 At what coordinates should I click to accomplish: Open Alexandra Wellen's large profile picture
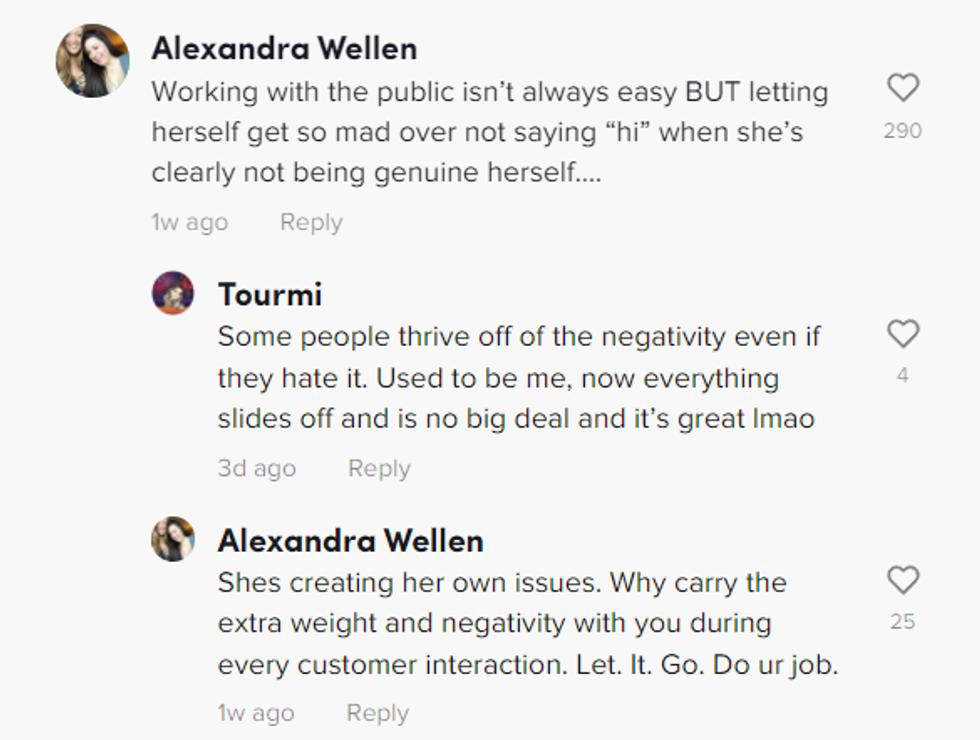tap(92, 61)
